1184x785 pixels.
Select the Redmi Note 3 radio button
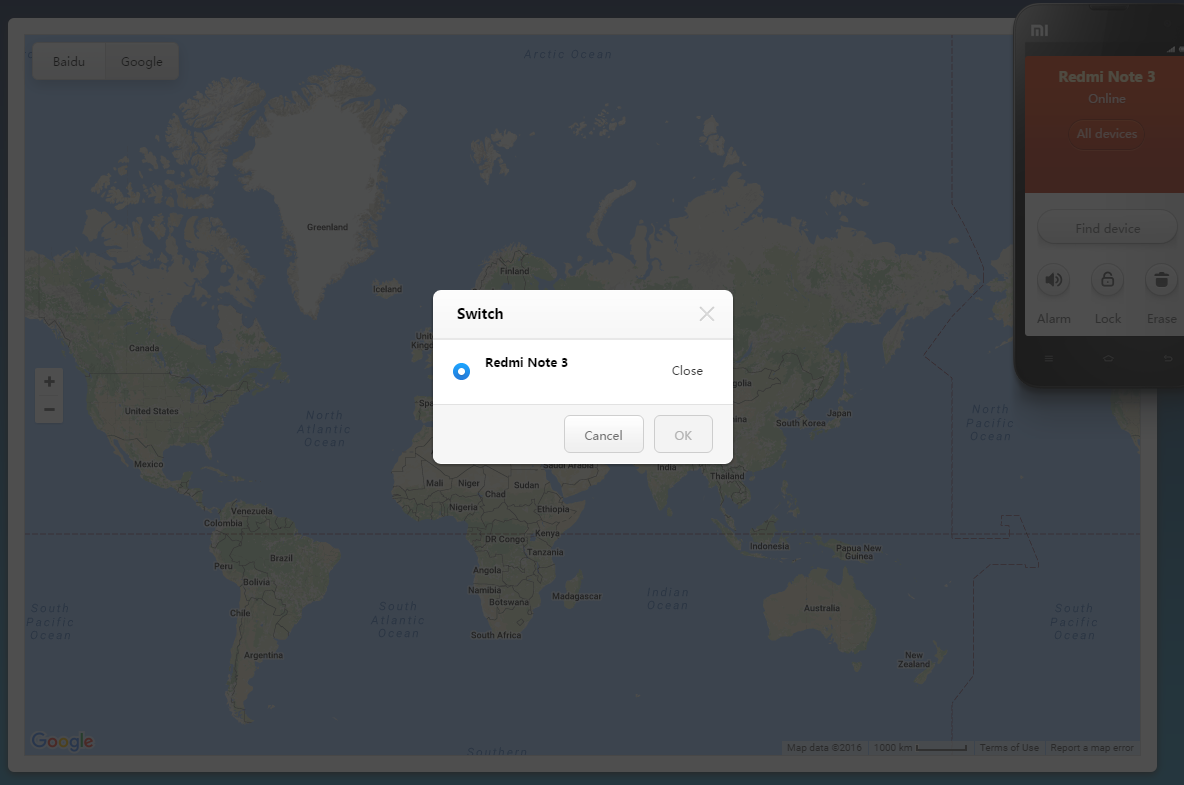click(x=461, y=371)
